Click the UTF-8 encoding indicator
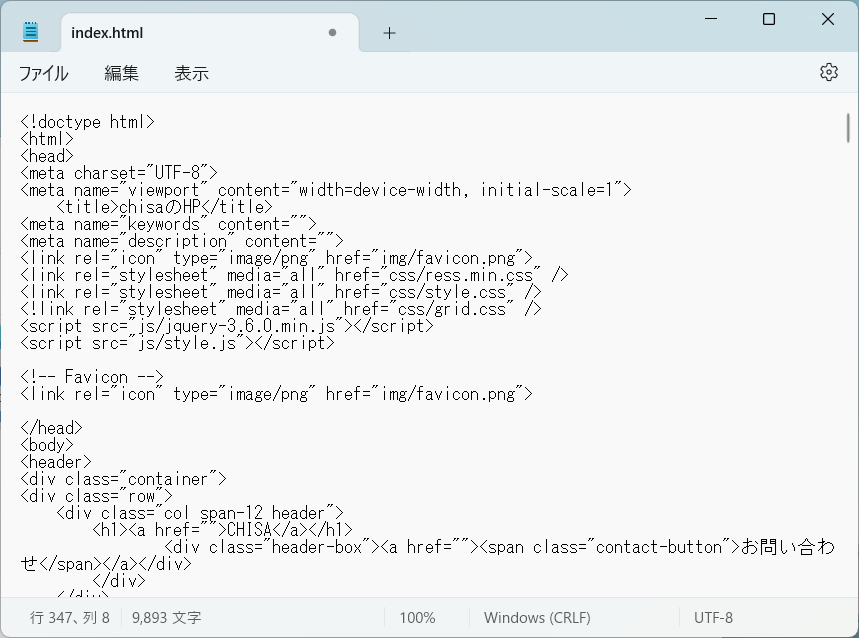 click(713, 618)
